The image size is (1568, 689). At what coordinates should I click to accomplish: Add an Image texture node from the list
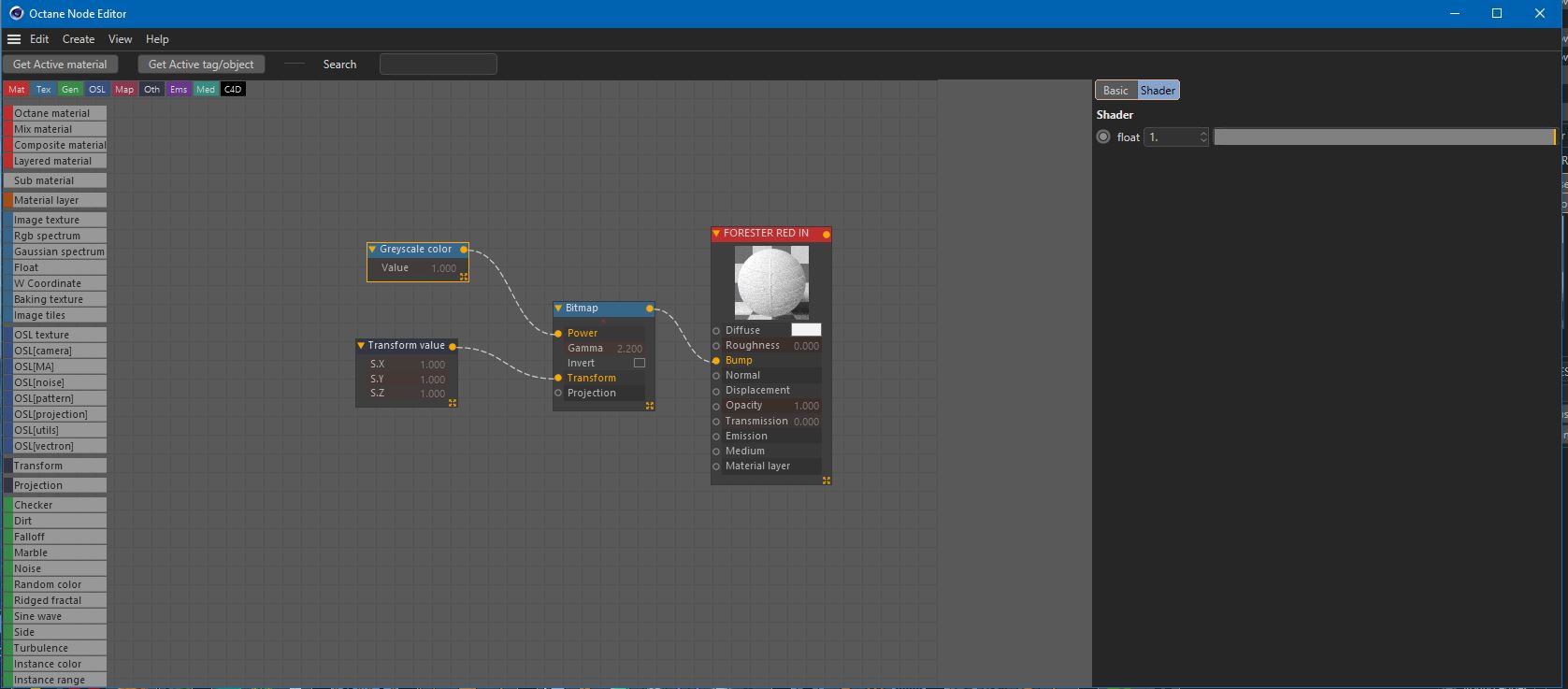point(55,220)
